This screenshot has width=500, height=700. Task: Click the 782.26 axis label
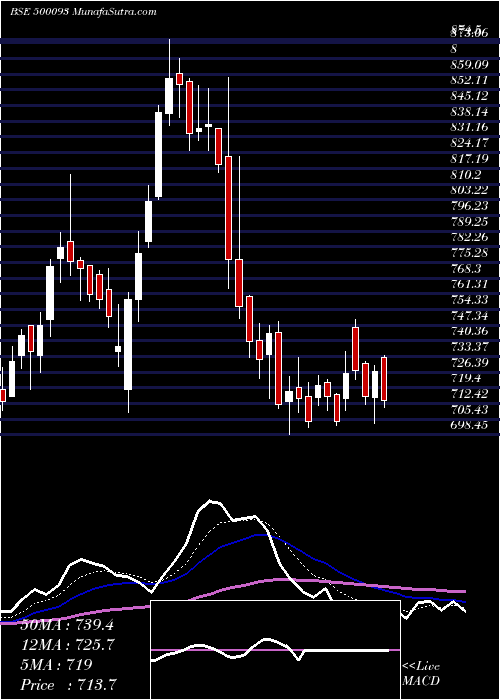click(469, 237)
